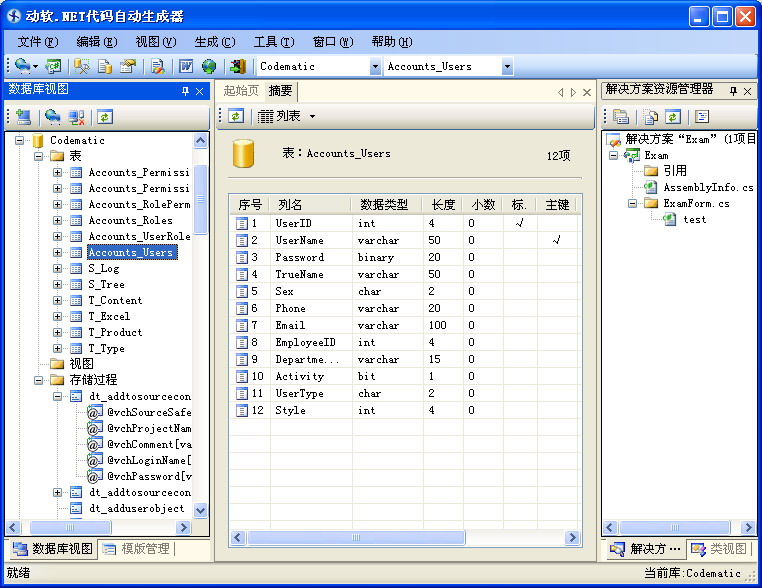This screenshot has width=762, height=588.
Task: Click the C# project icon in main toolbar
Action: click(x=53, y=66)
